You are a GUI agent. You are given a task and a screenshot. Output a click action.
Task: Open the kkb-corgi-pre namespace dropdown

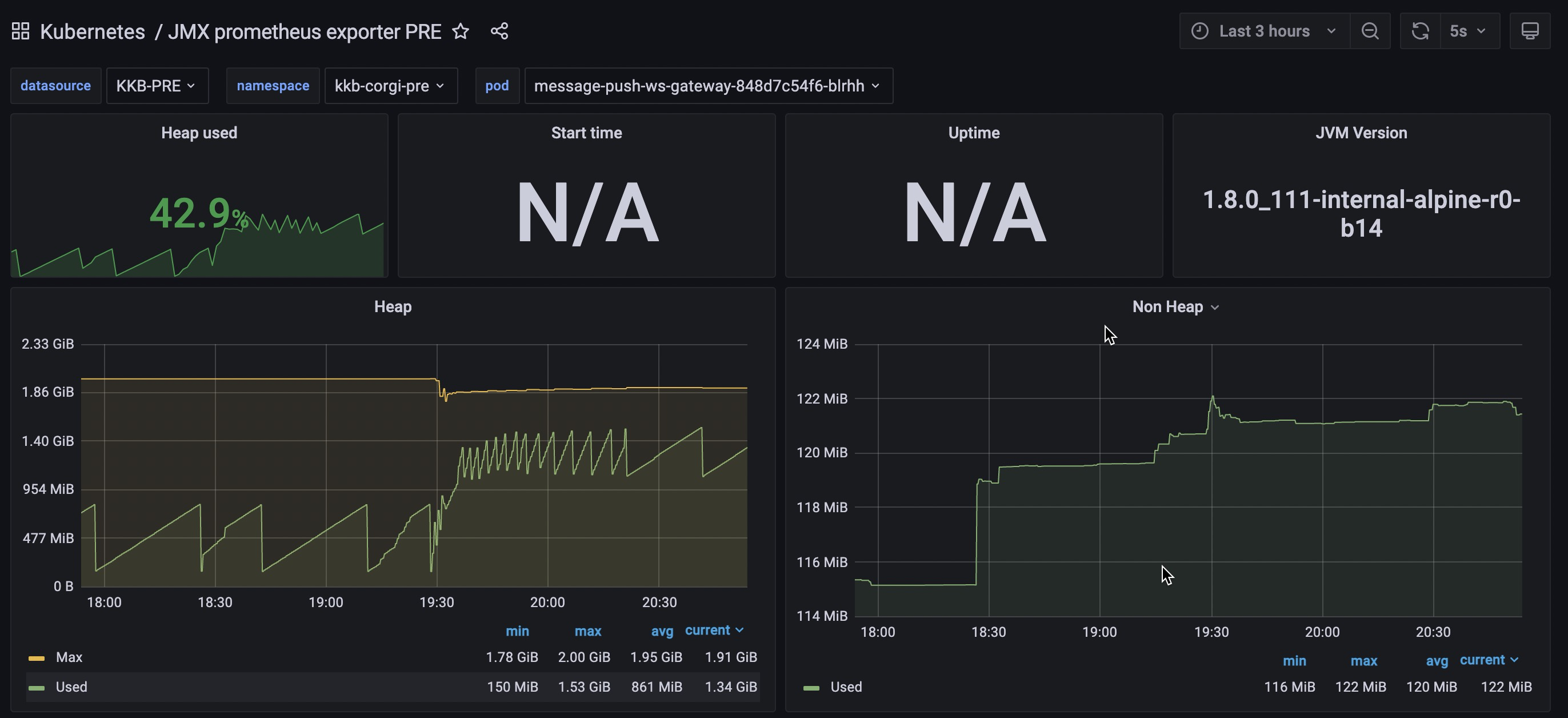point(390,86)
